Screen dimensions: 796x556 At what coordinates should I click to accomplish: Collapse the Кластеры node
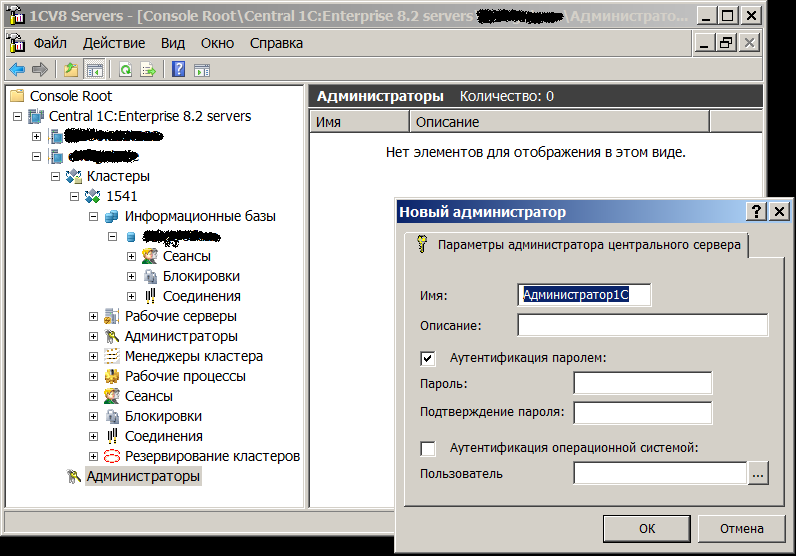click(x=55, y=176)
